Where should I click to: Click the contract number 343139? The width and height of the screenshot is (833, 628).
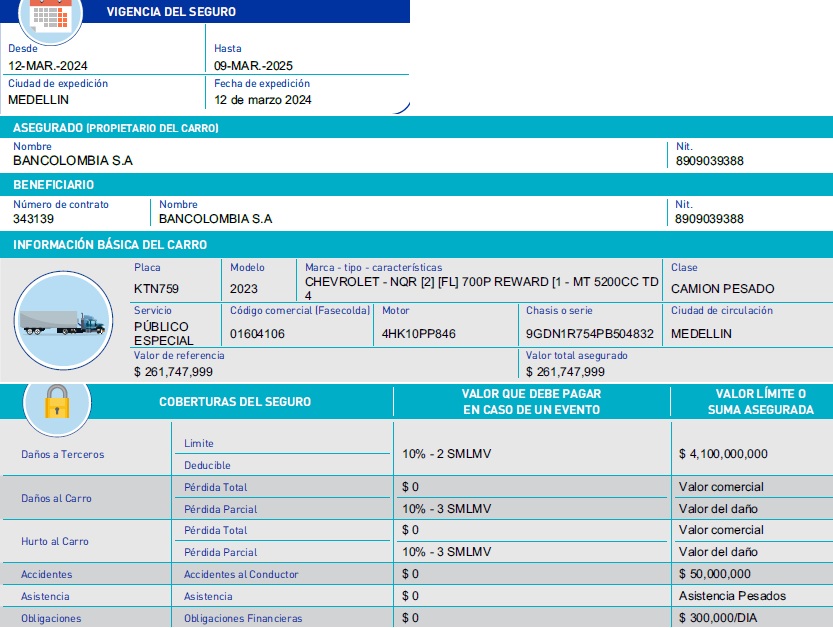pos(33,219)
